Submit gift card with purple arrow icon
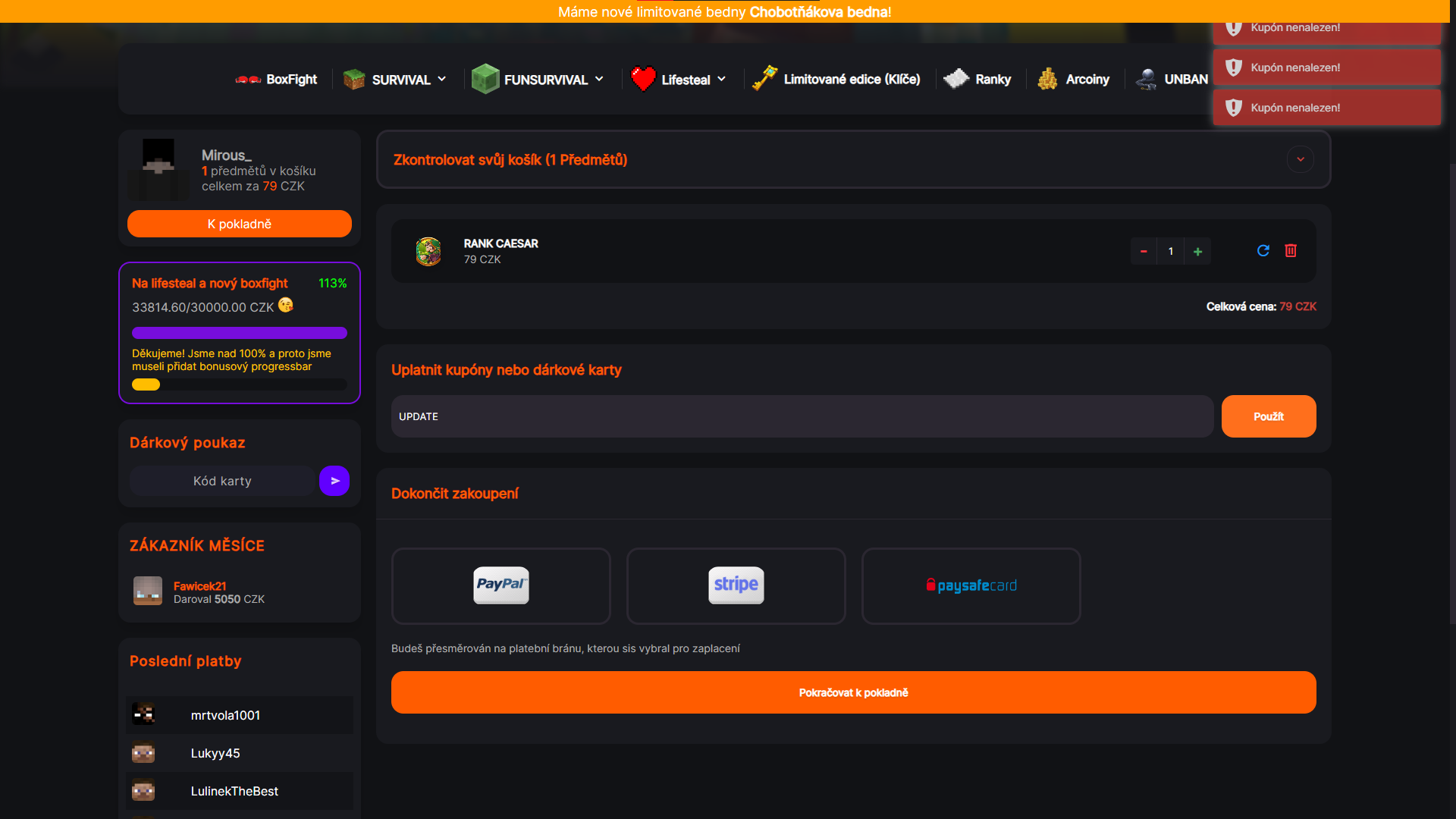The image size is (1456, 819). coord(334,481)
